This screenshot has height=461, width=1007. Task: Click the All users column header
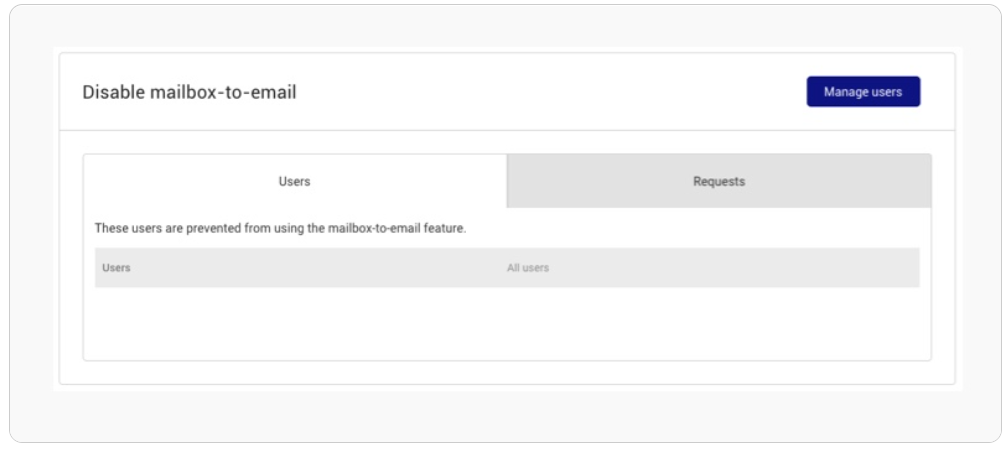click(528, 268)
